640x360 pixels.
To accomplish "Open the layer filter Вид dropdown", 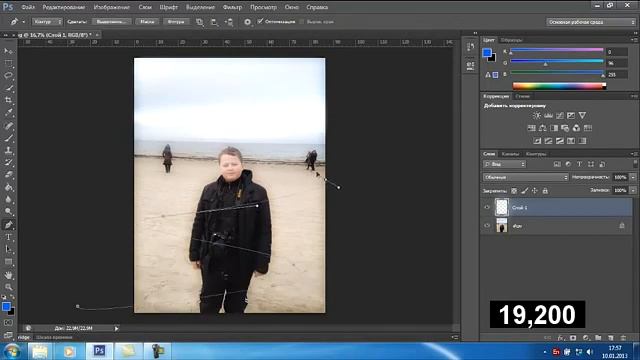I will 504,164.
